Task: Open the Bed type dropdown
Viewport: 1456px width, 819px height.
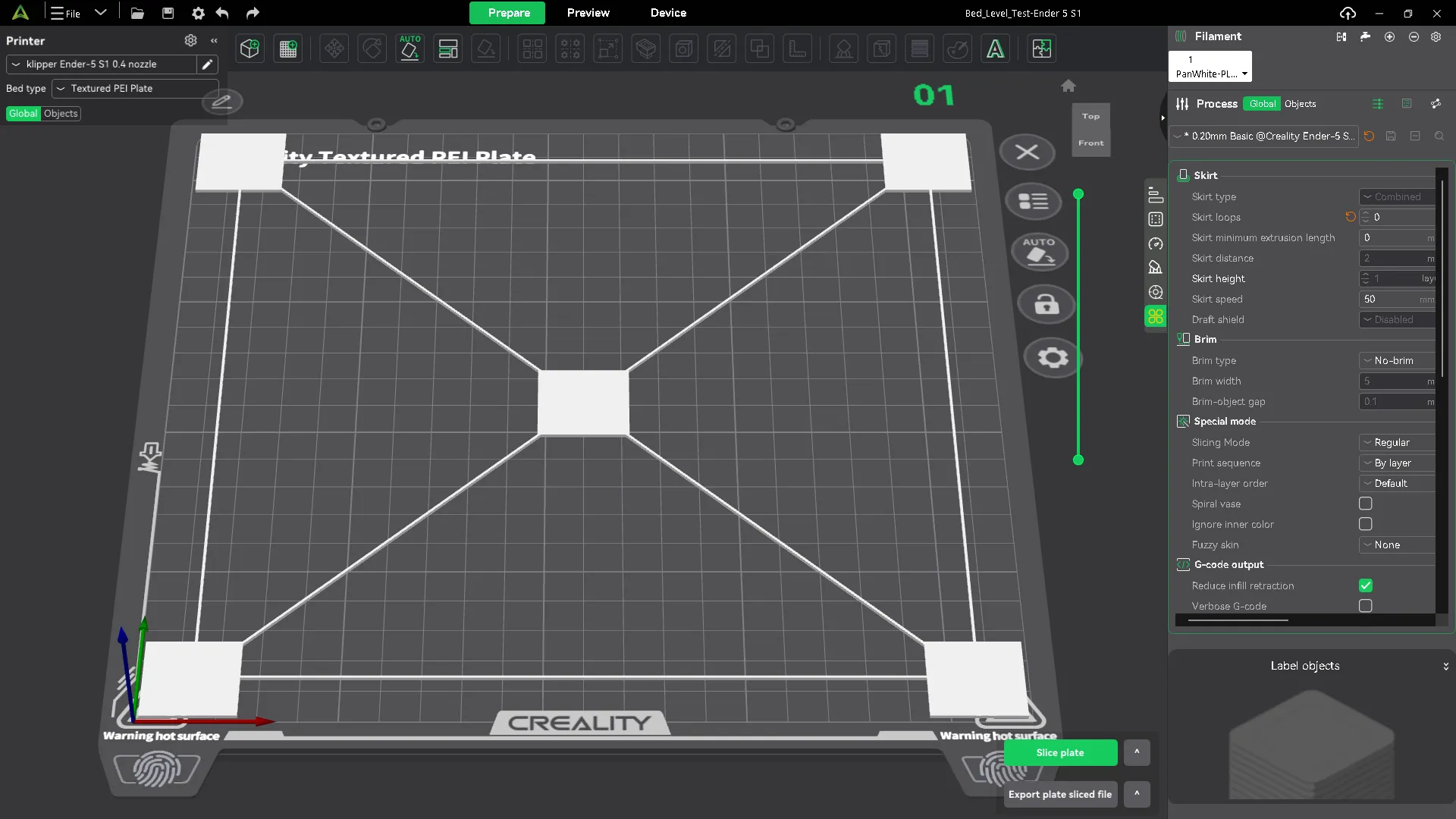Action: [135, 89]
